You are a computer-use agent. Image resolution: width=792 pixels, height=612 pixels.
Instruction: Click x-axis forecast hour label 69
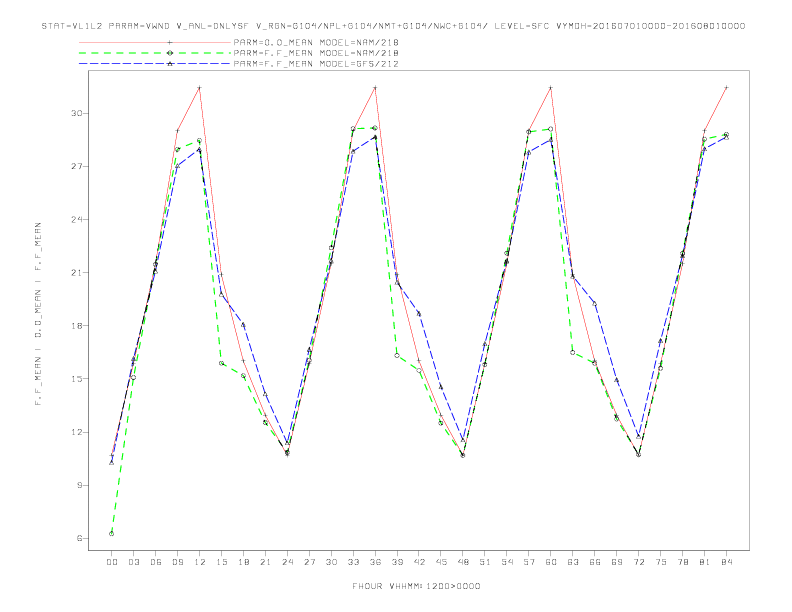[617, 562]
